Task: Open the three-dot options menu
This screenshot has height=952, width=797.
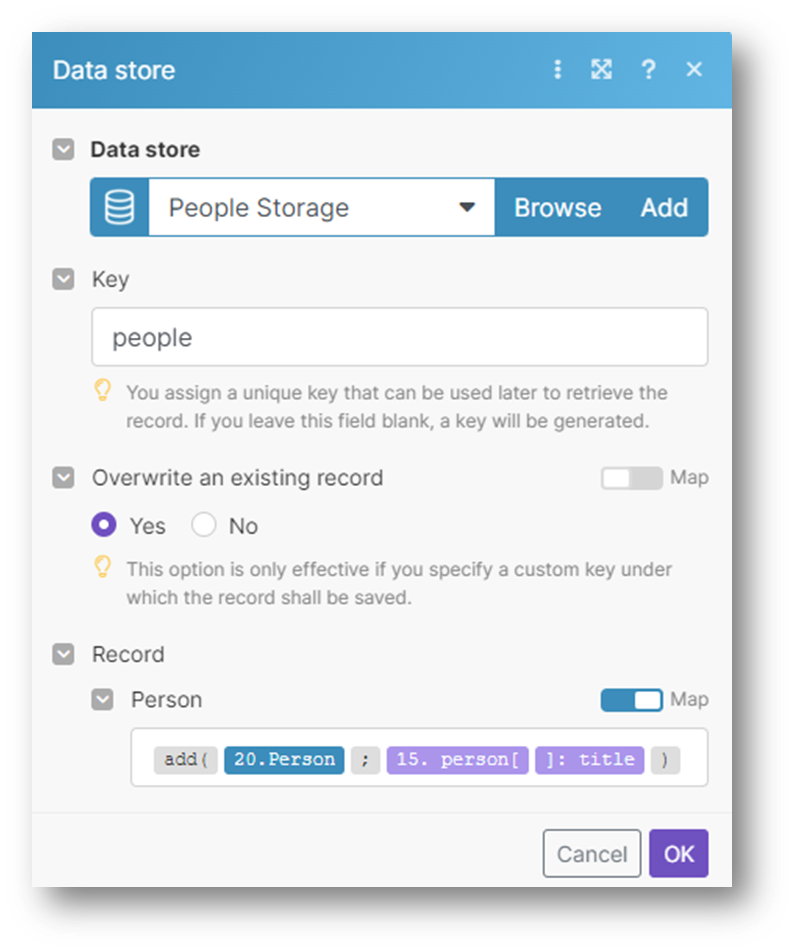Action: tap(558, 70)
